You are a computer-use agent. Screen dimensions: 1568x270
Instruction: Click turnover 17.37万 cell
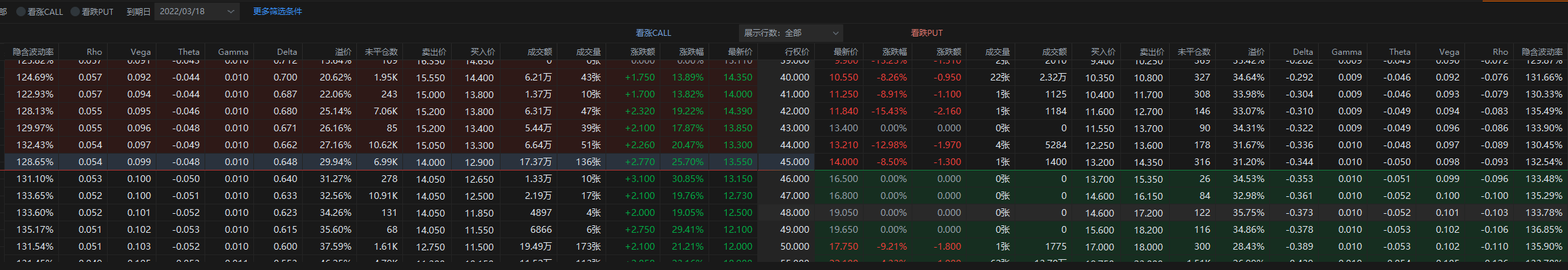(536, 162)
